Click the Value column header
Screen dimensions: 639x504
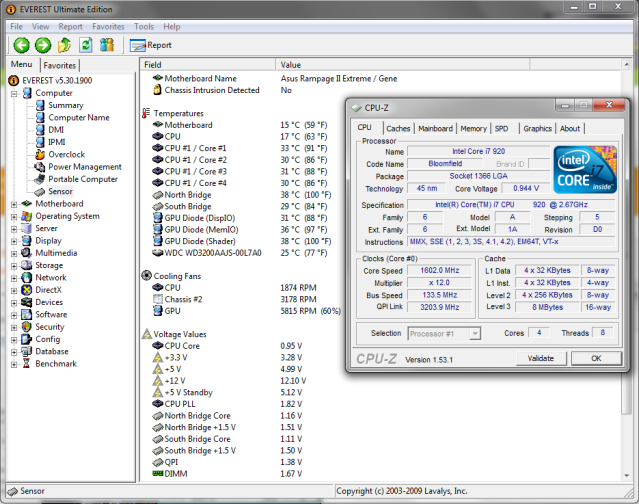(403, 65)
